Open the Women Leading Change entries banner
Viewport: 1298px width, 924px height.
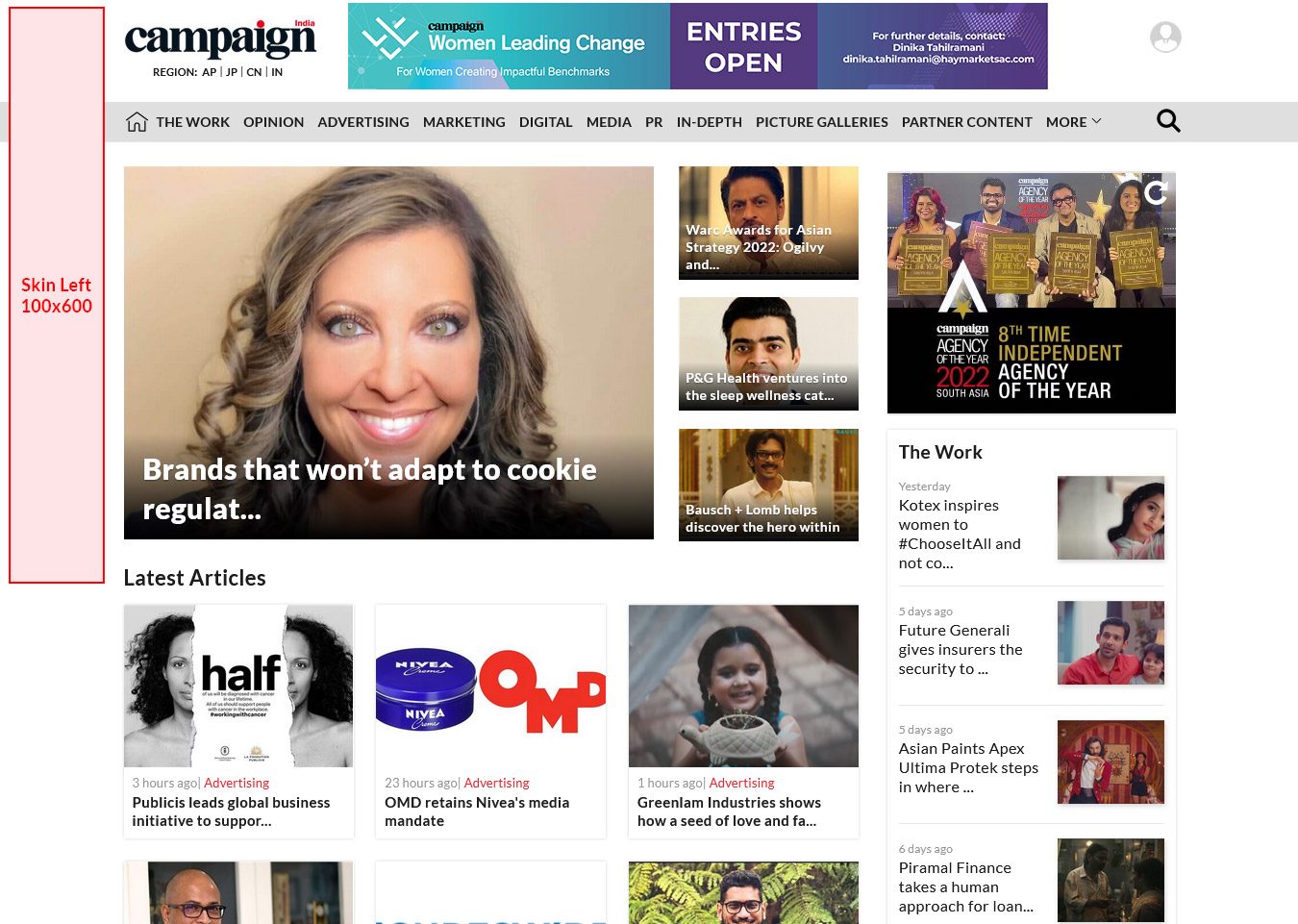(697, 46)
